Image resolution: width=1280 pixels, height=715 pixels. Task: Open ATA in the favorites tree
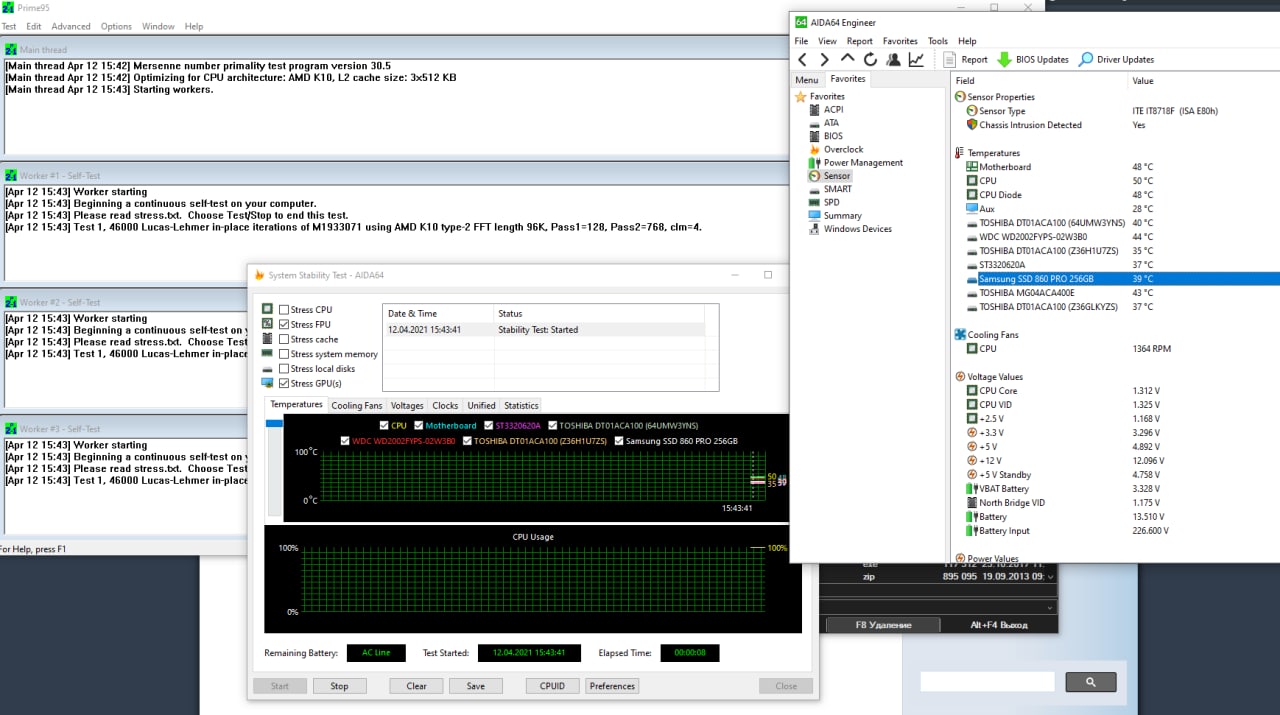(831, 123)
